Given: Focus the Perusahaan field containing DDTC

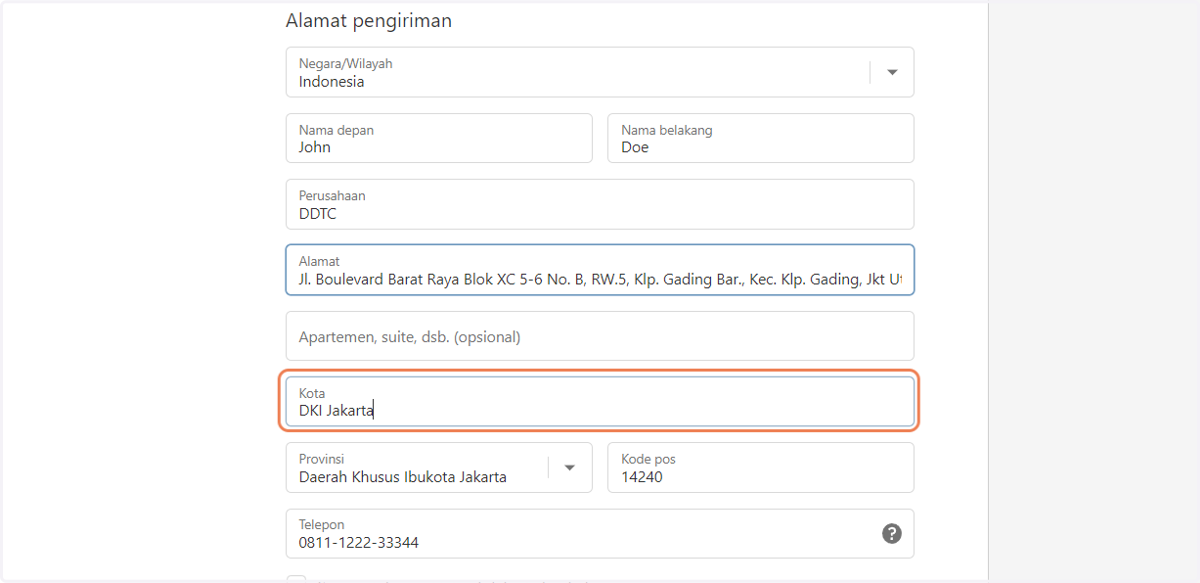Looking at the screenshot, I should [599, 204].
